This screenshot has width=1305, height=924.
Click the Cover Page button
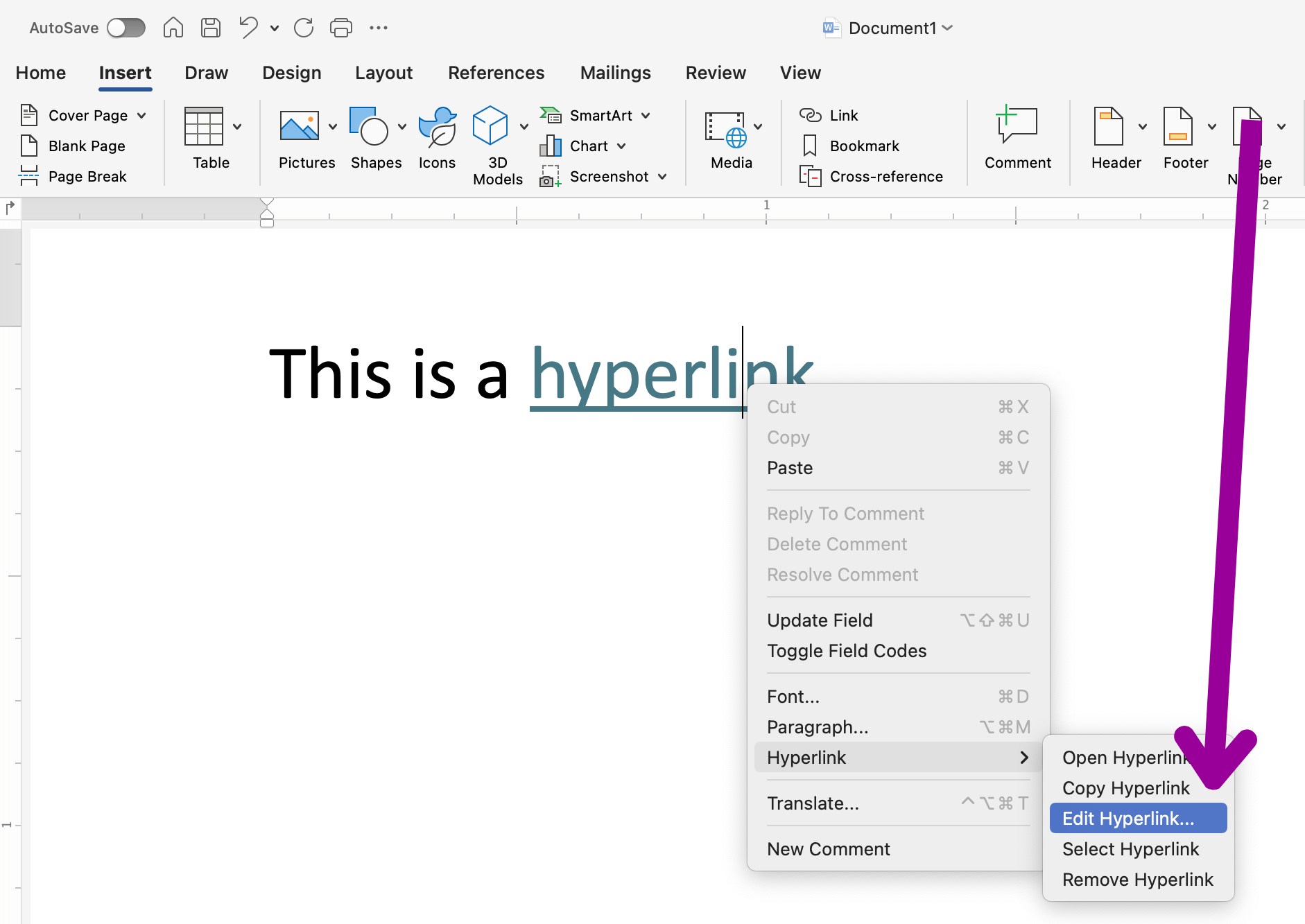[x=75, y=115]
